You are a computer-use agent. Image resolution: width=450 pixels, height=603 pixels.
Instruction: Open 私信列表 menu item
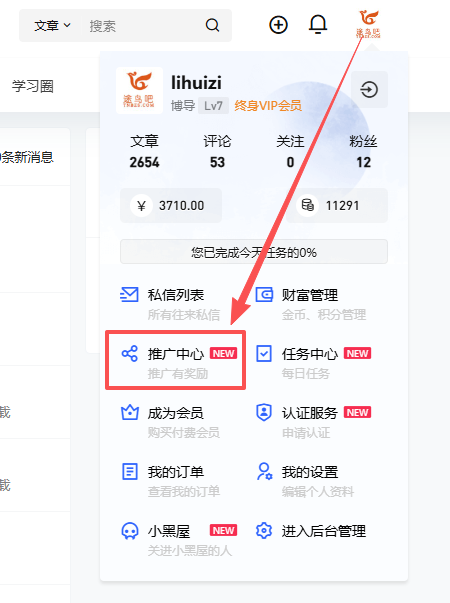pos(176,295)
